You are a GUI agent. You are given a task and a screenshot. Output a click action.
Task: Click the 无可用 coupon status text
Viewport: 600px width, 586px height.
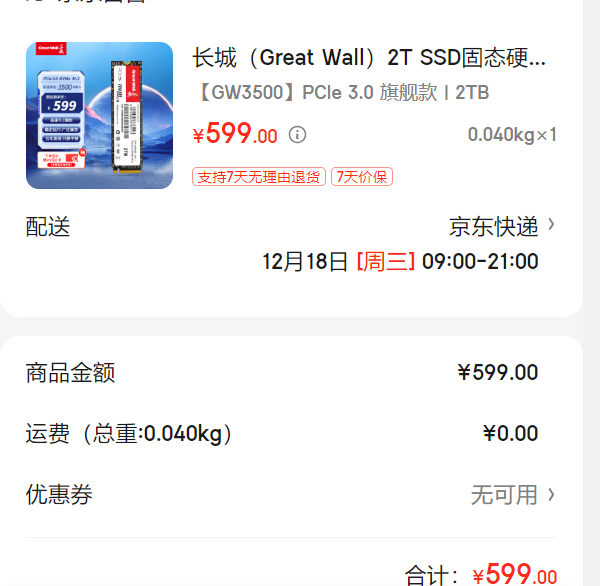click(504, 495)
